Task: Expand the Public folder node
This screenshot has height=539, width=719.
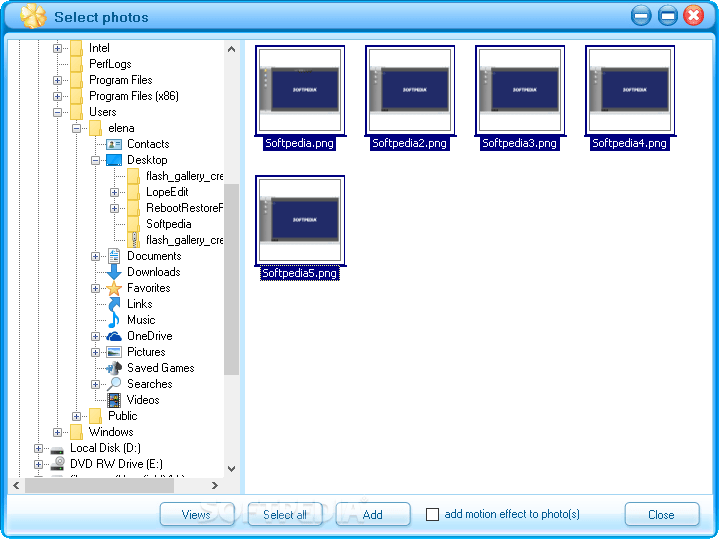Action: [x=77, y=416]
